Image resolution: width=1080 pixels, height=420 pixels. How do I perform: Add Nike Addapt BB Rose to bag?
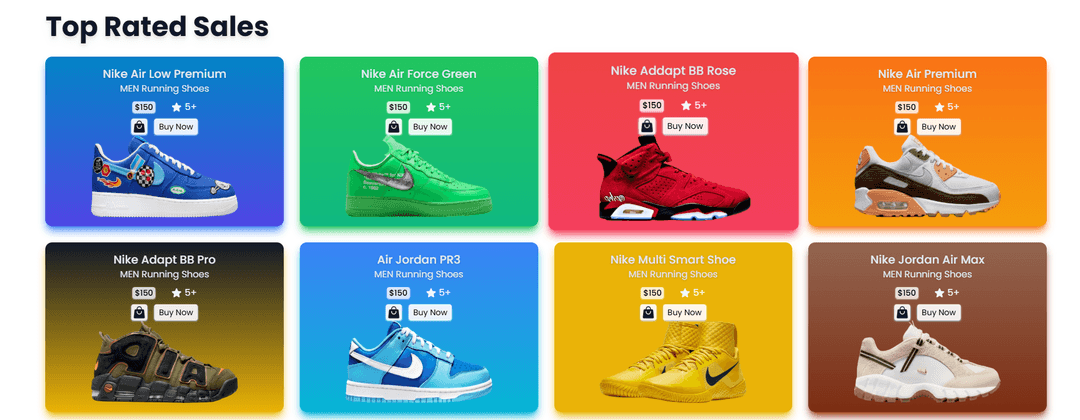coord(647,126)
